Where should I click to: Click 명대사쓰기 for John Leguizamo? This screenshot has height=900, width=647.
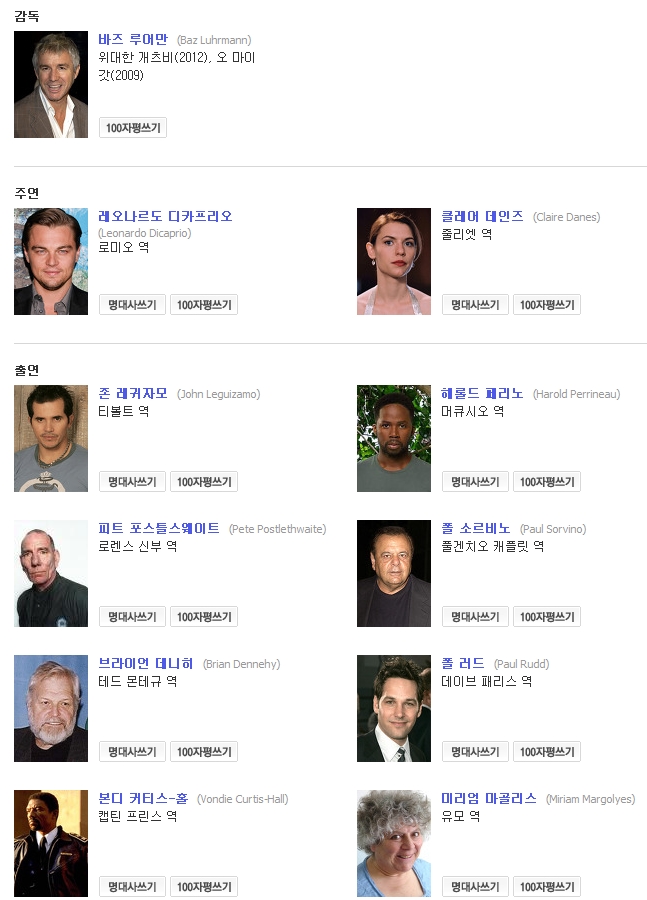[132, 482]
